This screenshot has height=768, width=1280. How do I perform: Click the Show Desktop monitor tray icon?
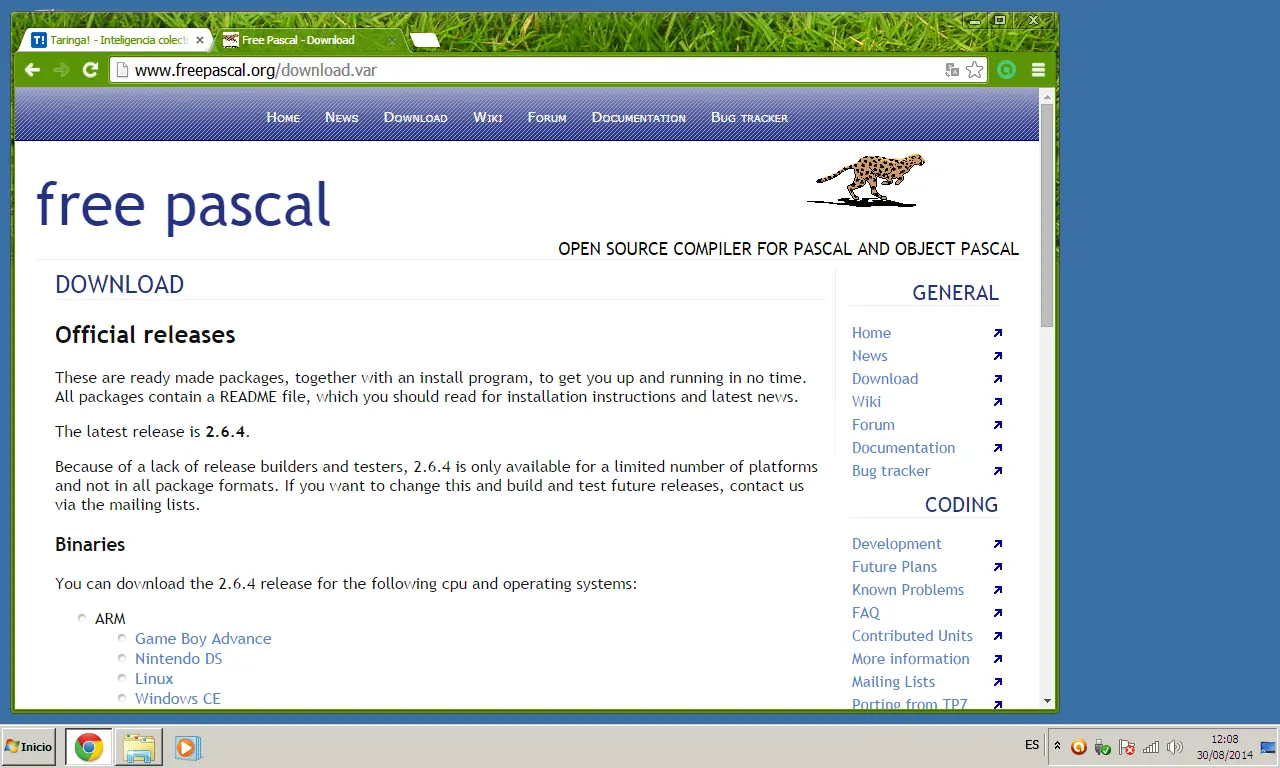[1268, 747]
